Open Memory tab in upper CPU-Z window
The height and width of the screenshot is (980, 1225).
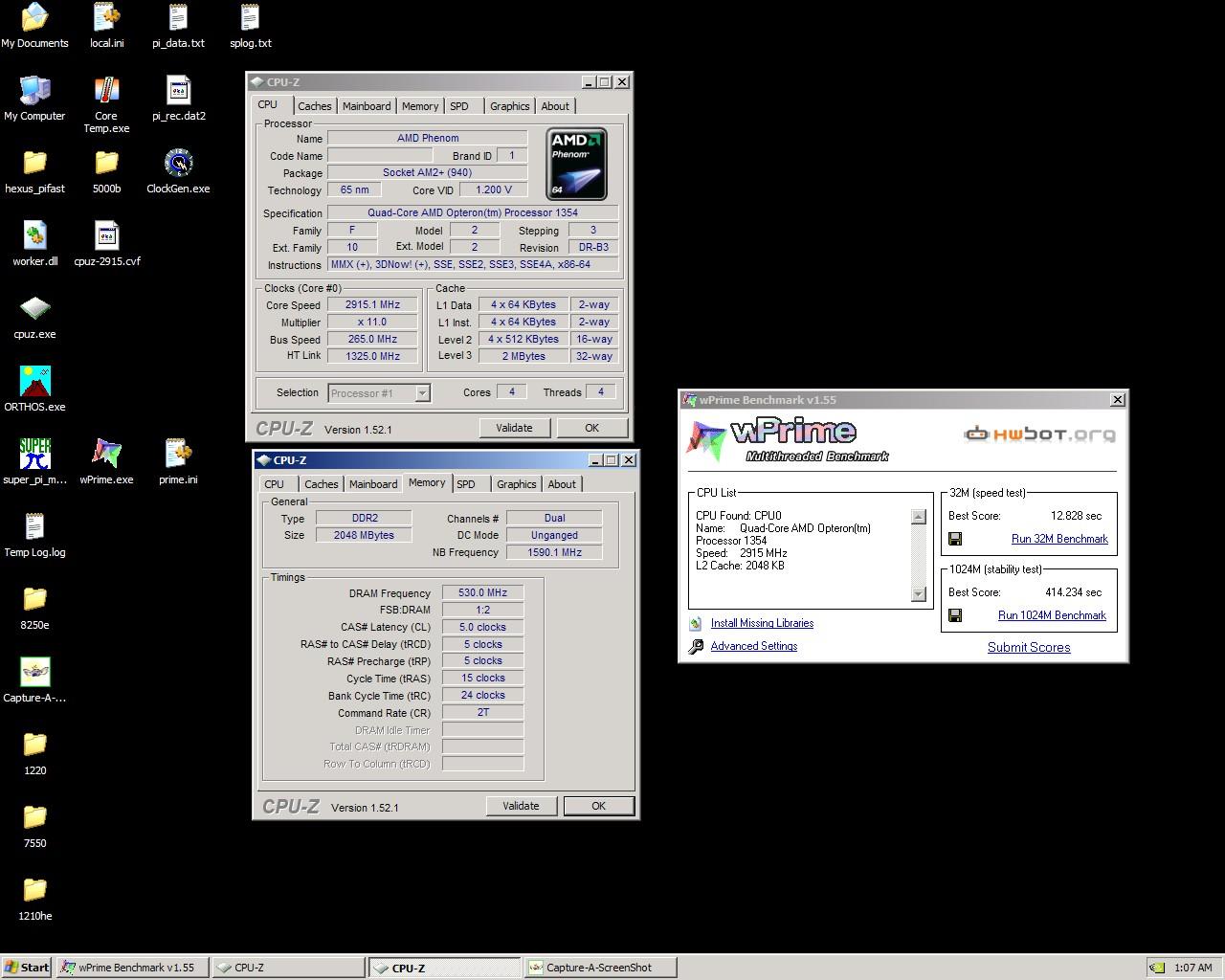pyautogui.click(x=420, y=106)
